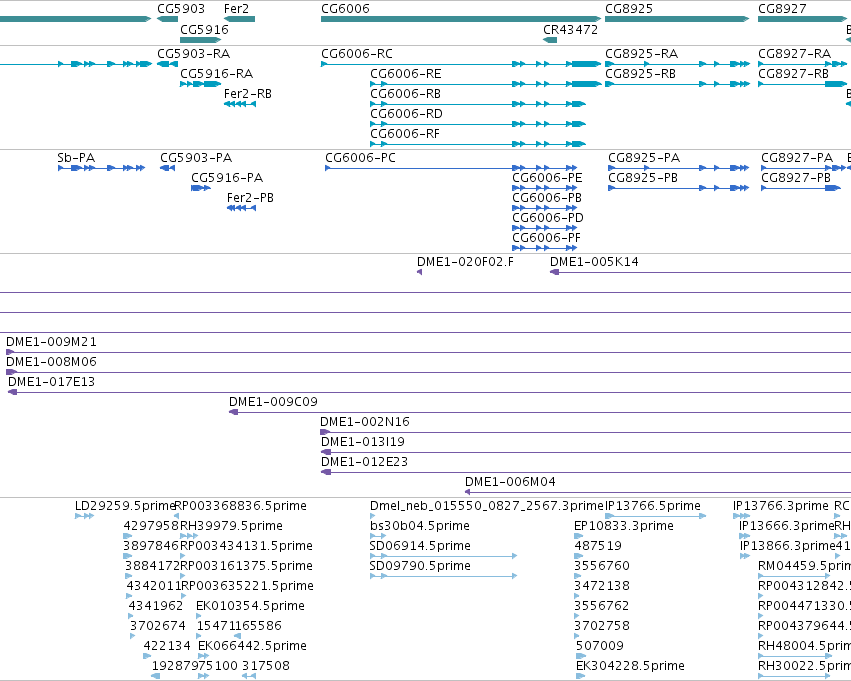Click the LD29259.5prime EST label
The width and height of the screenshot is (851, 681).
click(125, 506)
